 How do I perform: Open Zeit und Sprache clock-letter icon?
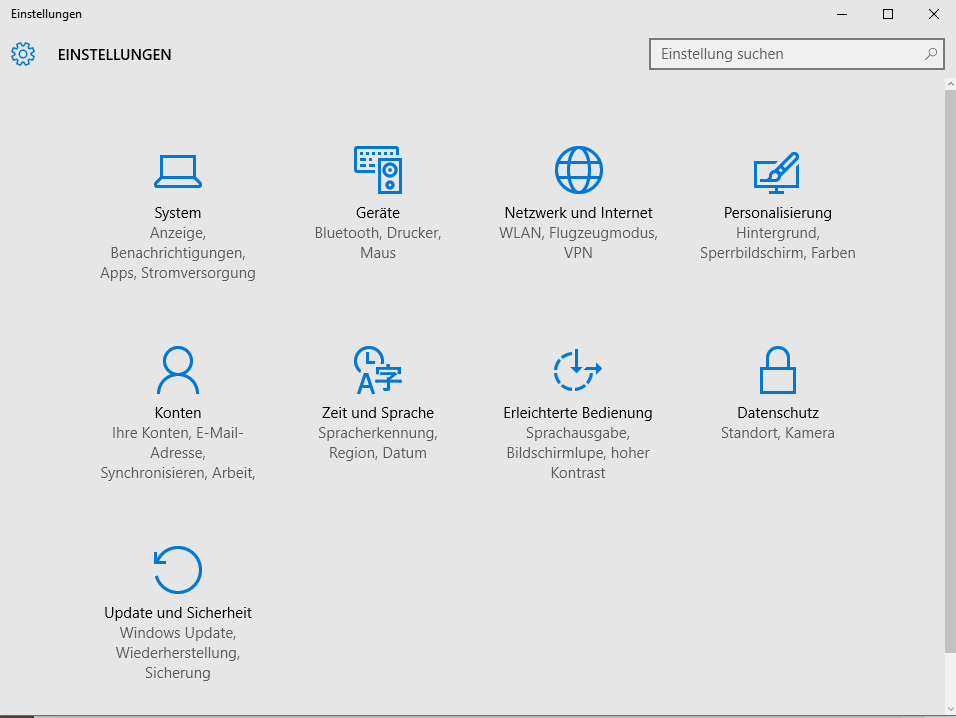click(x=377, y=369)
